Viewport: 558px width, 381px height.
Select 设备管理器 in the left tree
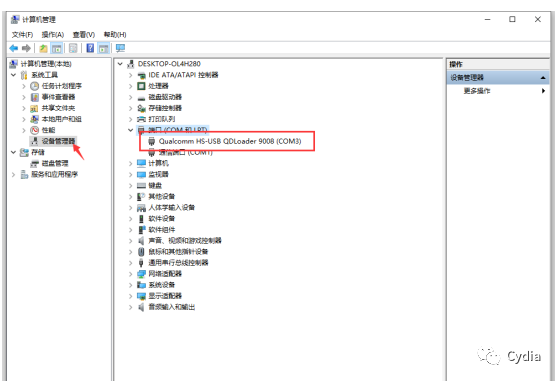58,141
